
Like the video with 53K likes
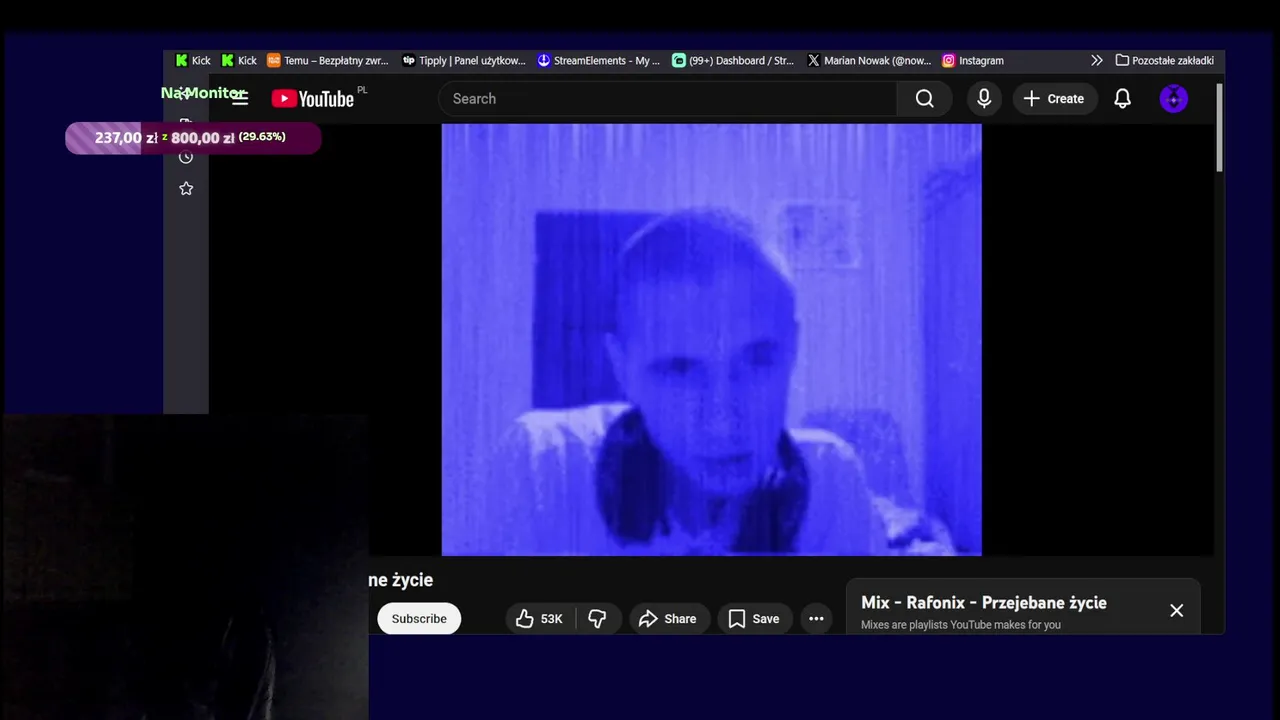(539, 619)
